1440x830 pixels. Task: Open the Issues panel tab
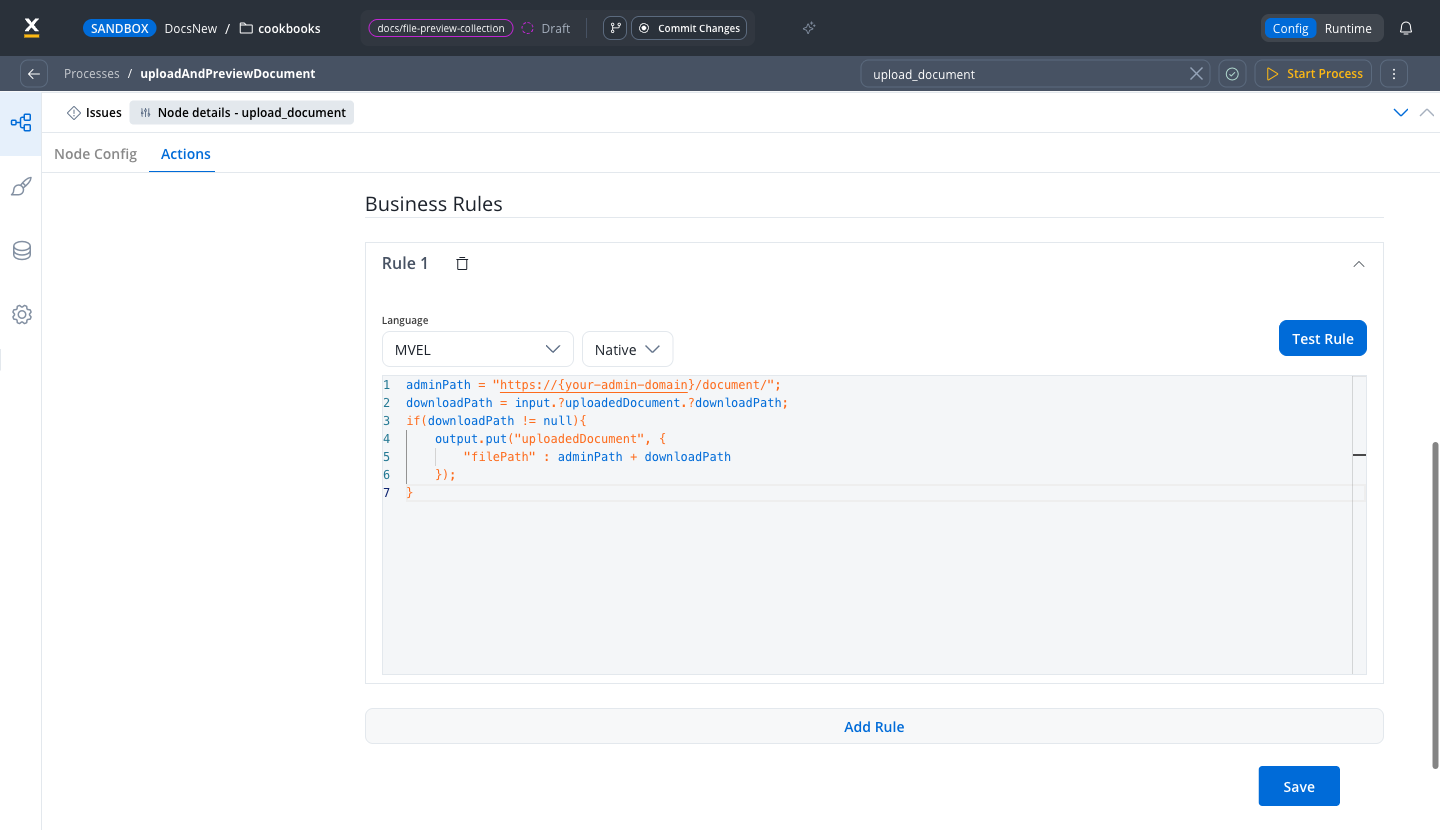click(x=94, y=113)
